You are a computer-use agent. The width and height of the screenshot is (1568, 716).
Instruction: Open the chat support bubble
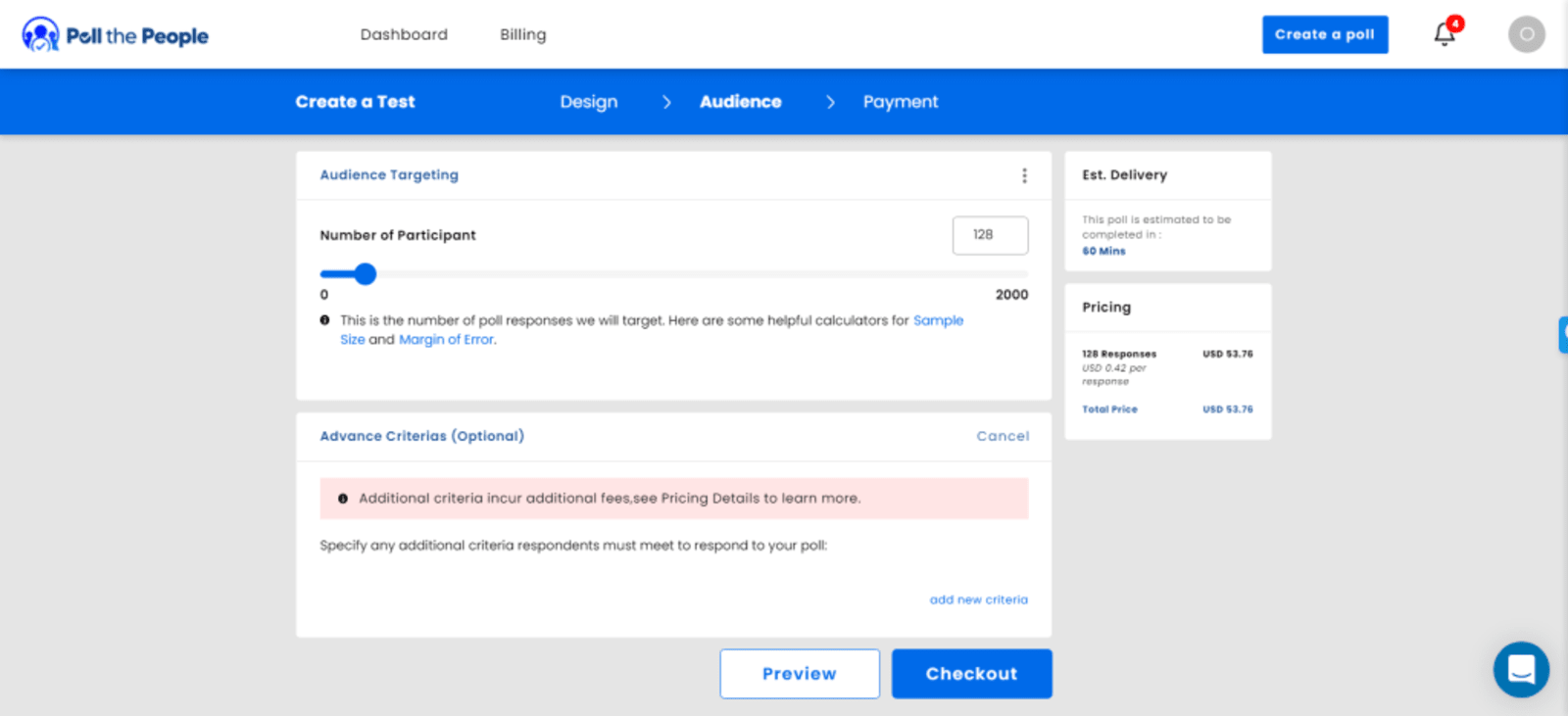click(x=1521, y=669)
